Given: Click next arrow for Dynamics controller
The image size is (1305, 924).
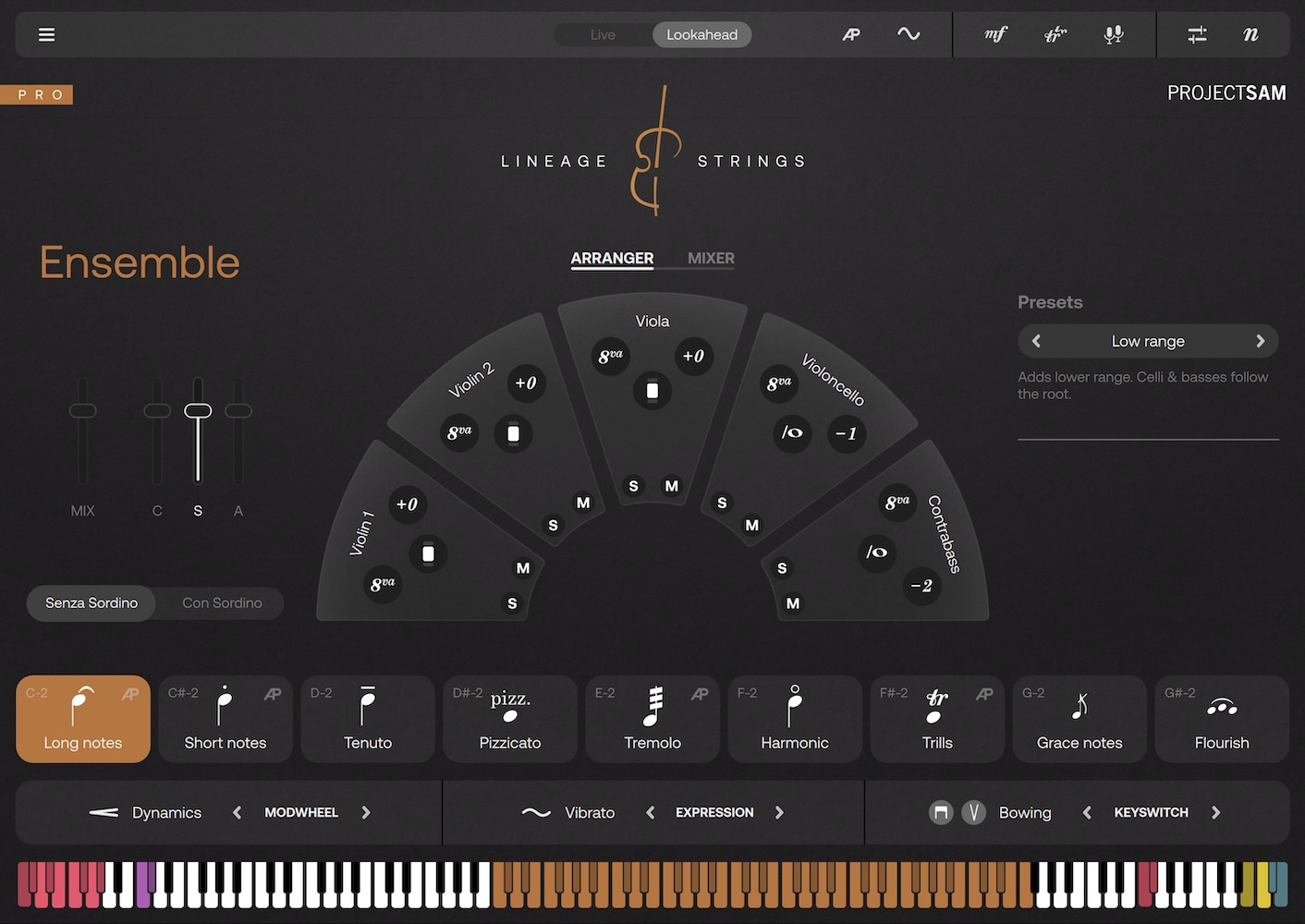Looking at the screenshot, I should tap(366, 812).
